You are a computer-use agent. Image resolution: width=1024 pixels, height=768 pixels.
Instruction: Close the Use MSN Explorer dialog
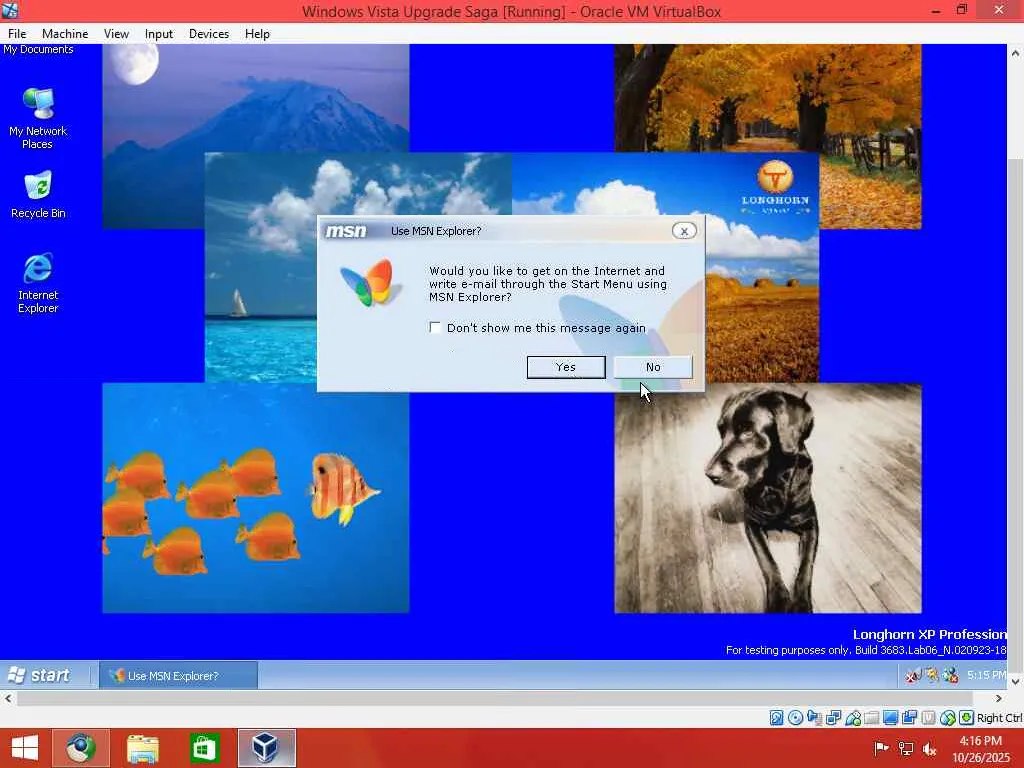[x=684, y=231]
